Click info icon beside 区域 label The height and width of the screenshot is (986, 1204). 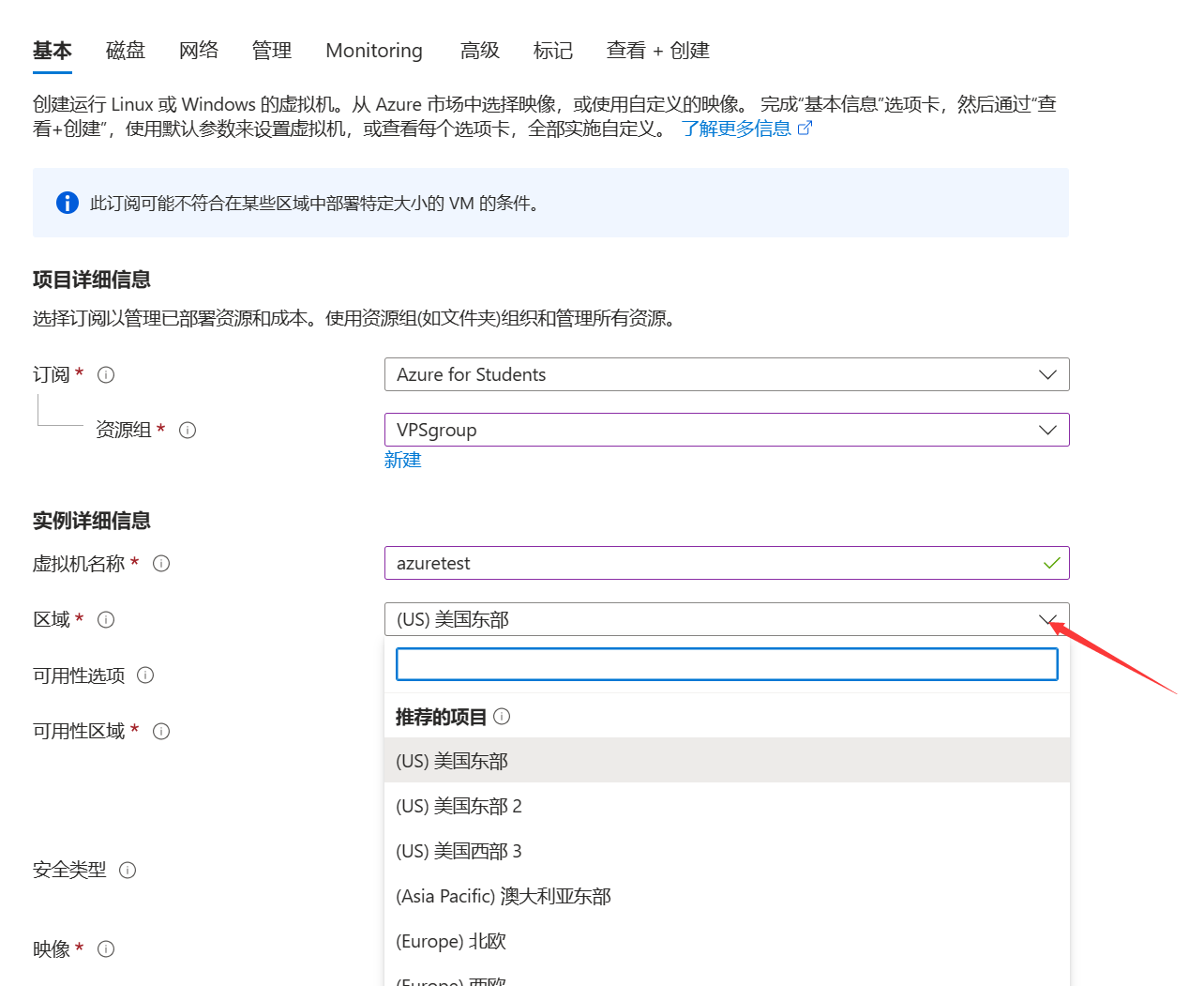106,620
